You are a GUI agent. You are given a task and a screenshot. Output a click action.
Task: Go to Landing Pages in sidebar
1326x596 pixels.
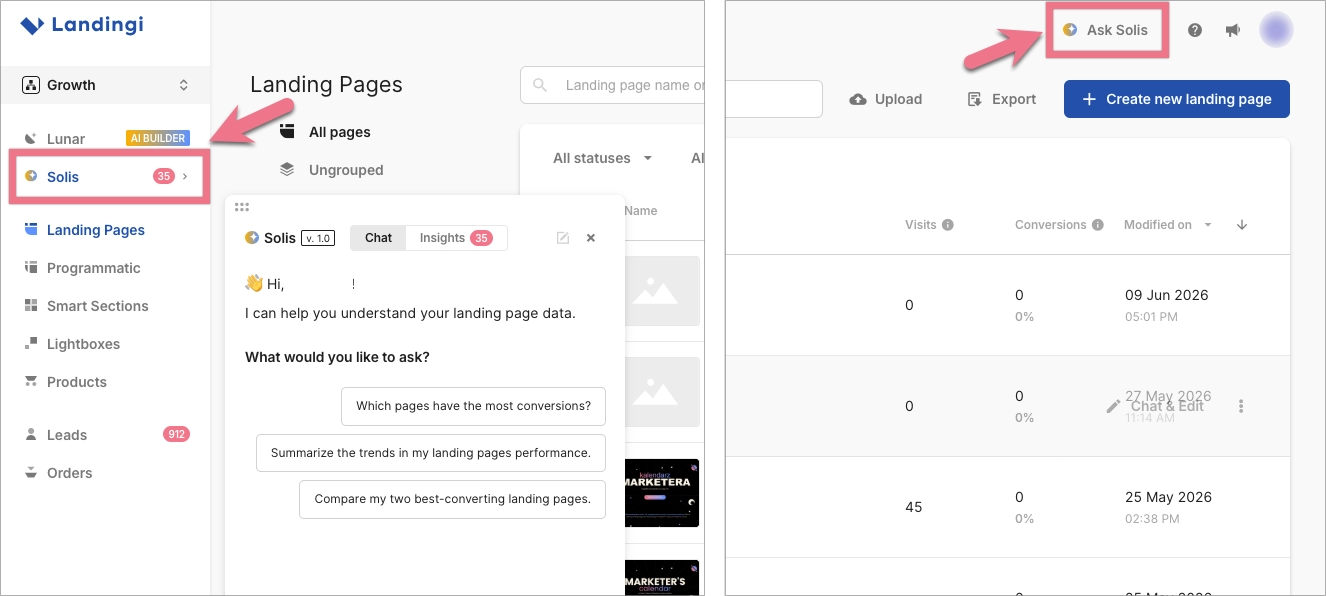click(96, 230)
